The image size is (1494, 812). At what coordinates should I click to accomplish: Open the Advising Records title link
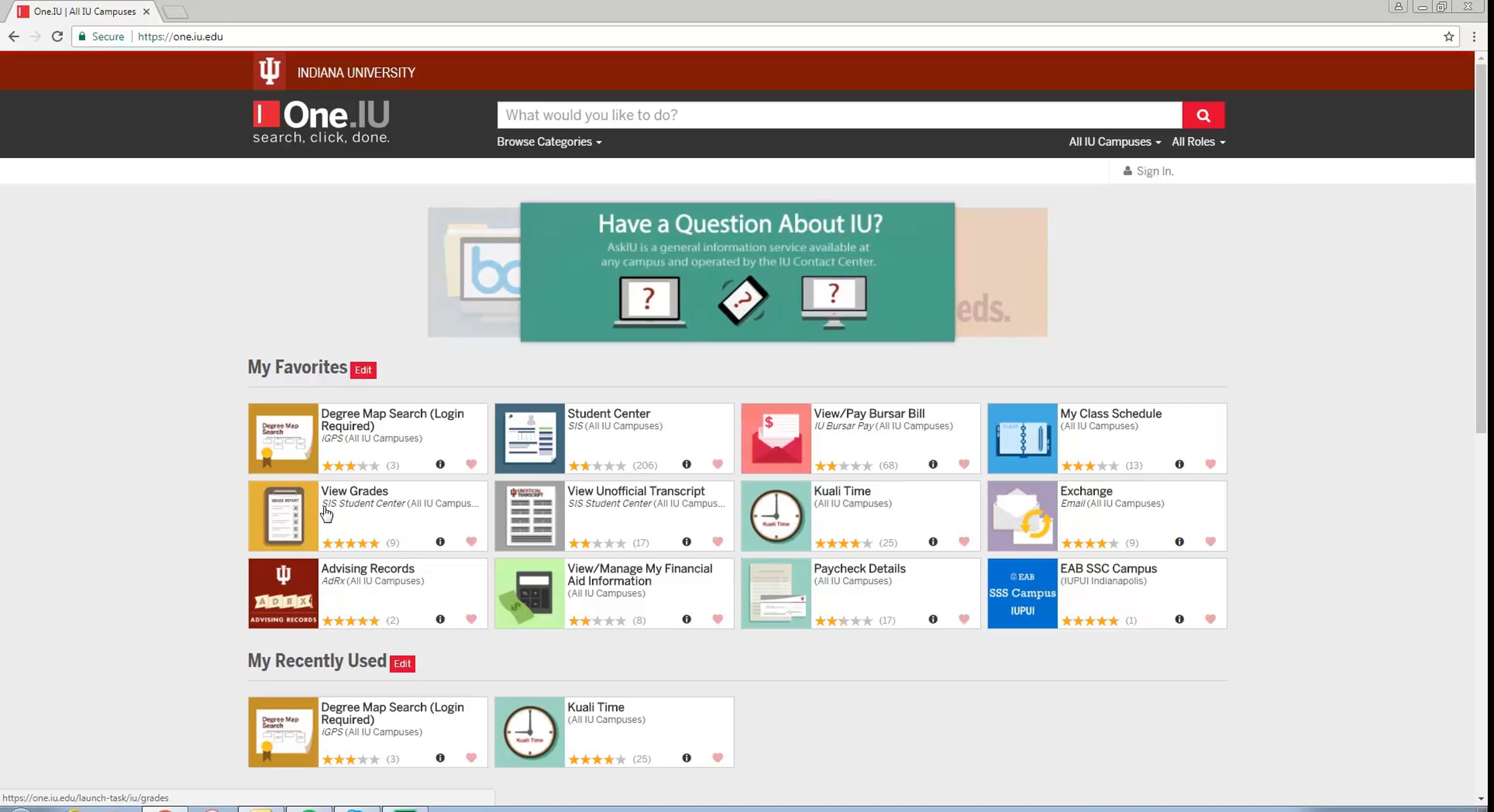(367, 569)
